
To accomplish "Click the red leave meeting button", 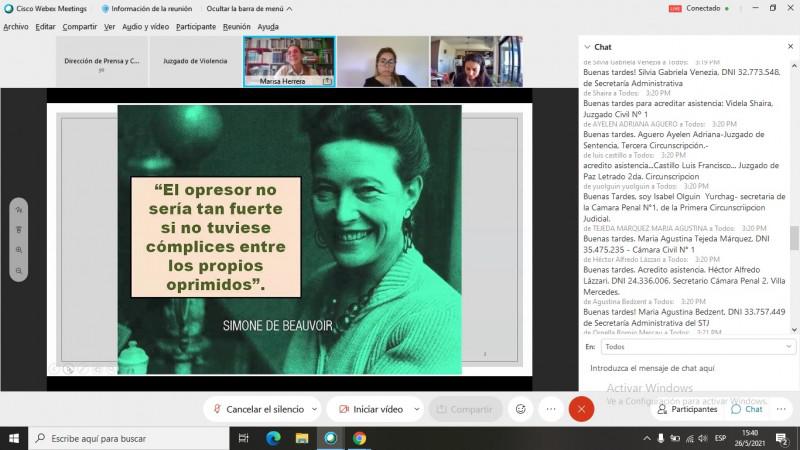I will [x=581, y=409].
